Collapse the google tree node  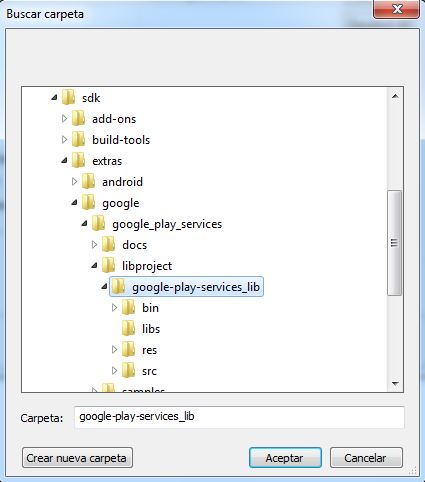(74, 203)
